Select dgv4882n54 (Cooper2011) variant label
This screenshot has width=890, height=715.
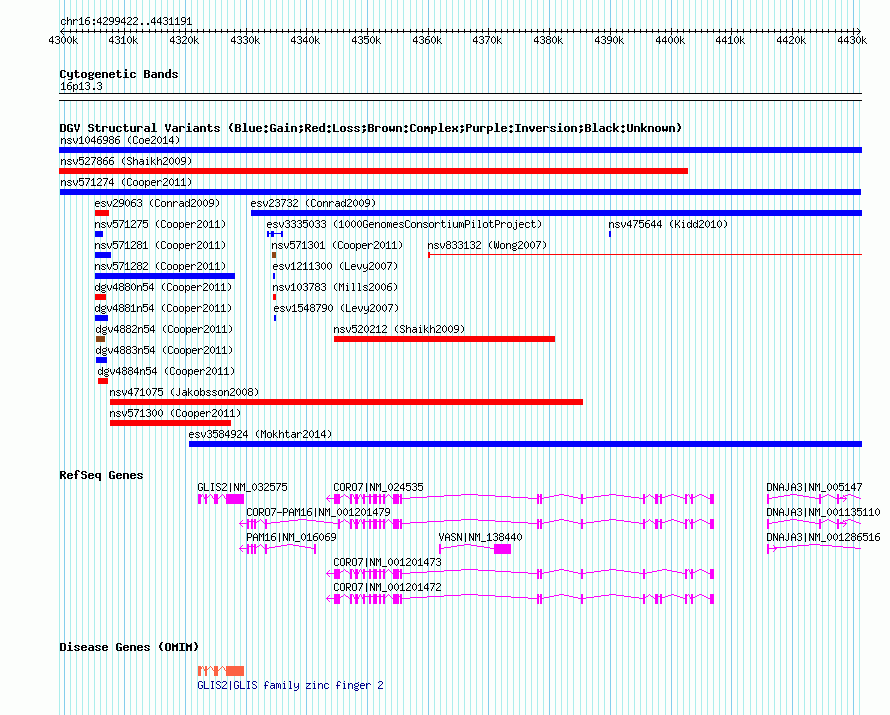tap(164, 329)
